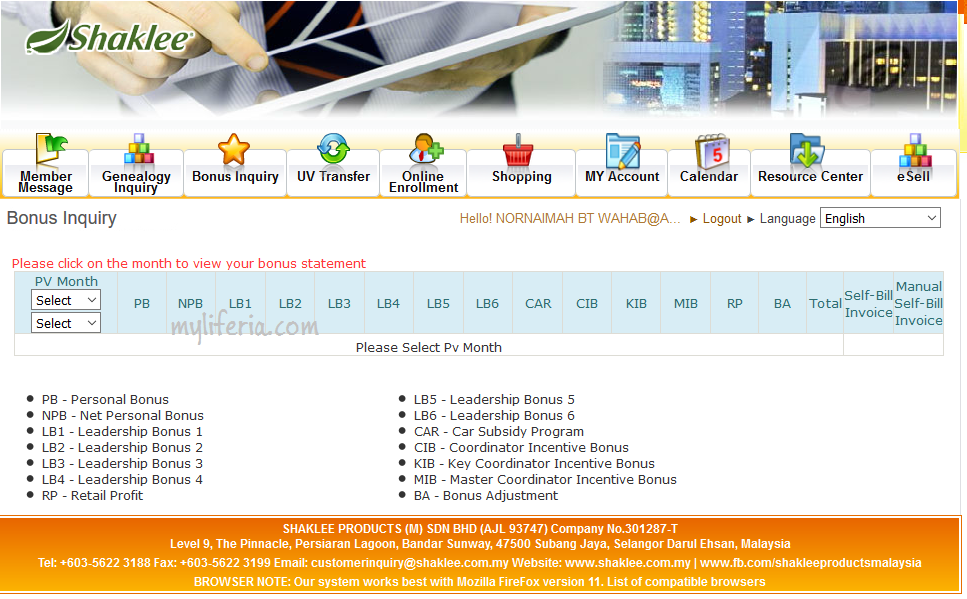The image size is (967, 599).
Task: Click the Calendar page icon
Action: (712, 151)
